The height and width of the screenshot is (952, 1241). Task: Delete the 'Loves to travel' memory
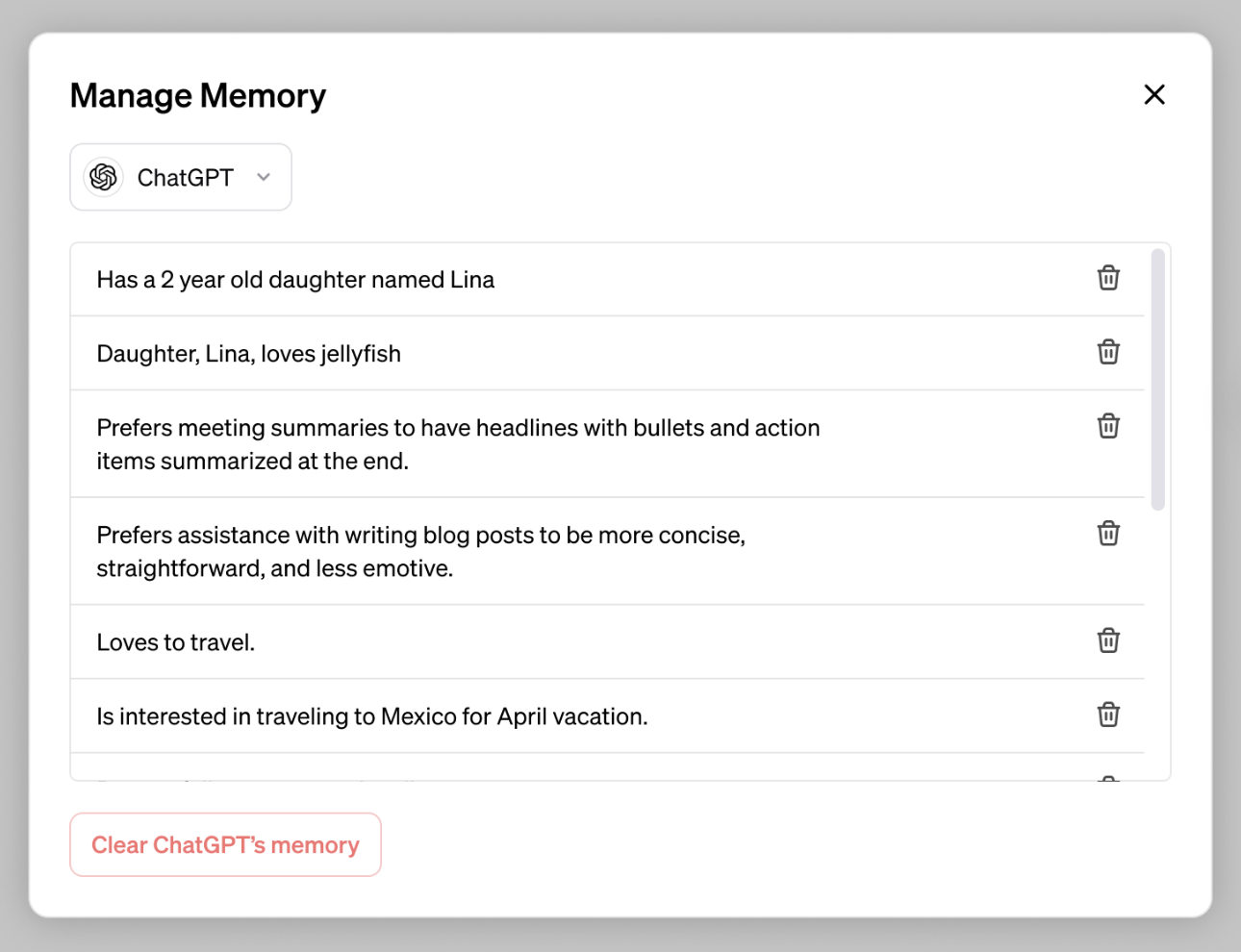pyautogui.click(x=1108, y=640)
